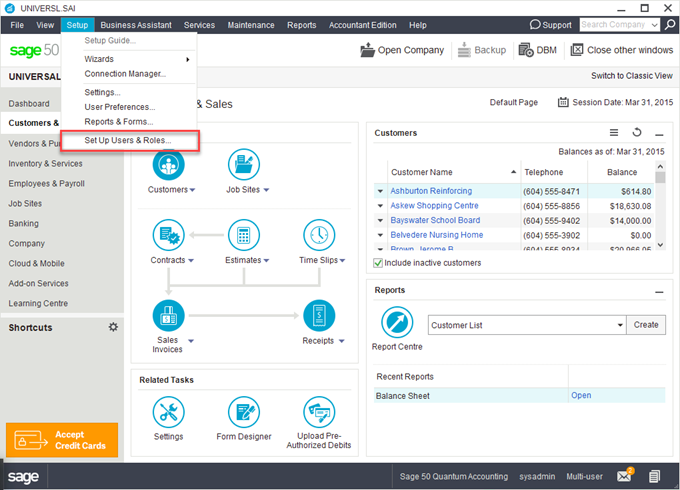
Task: Choose Settings from the Setup menu
Action: [130, 92]
